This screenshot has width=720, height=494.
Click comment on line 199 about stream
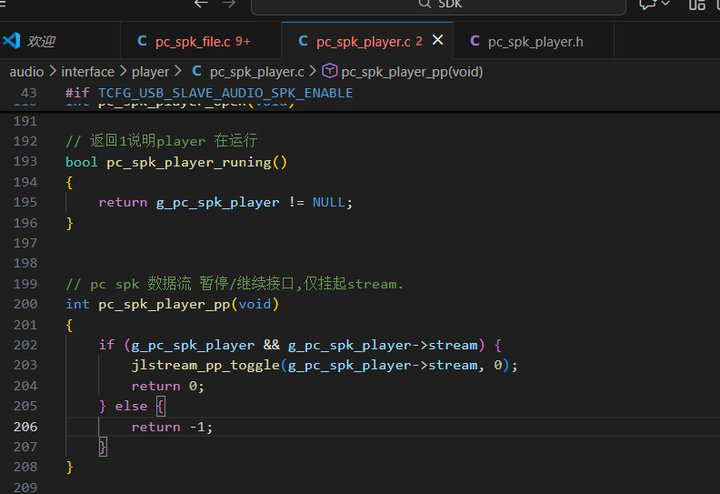(234, 283)
